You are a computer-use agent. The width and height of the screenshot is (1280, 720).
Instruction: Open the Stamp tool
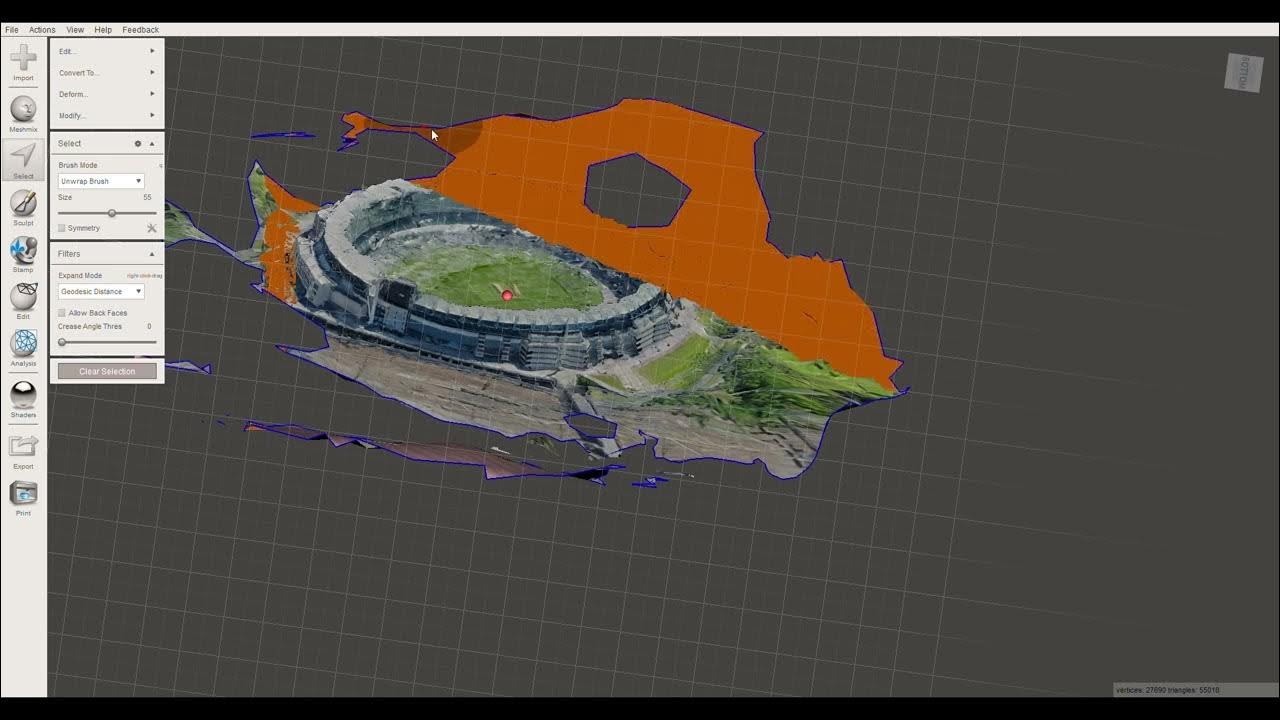[x=23, y=254]
